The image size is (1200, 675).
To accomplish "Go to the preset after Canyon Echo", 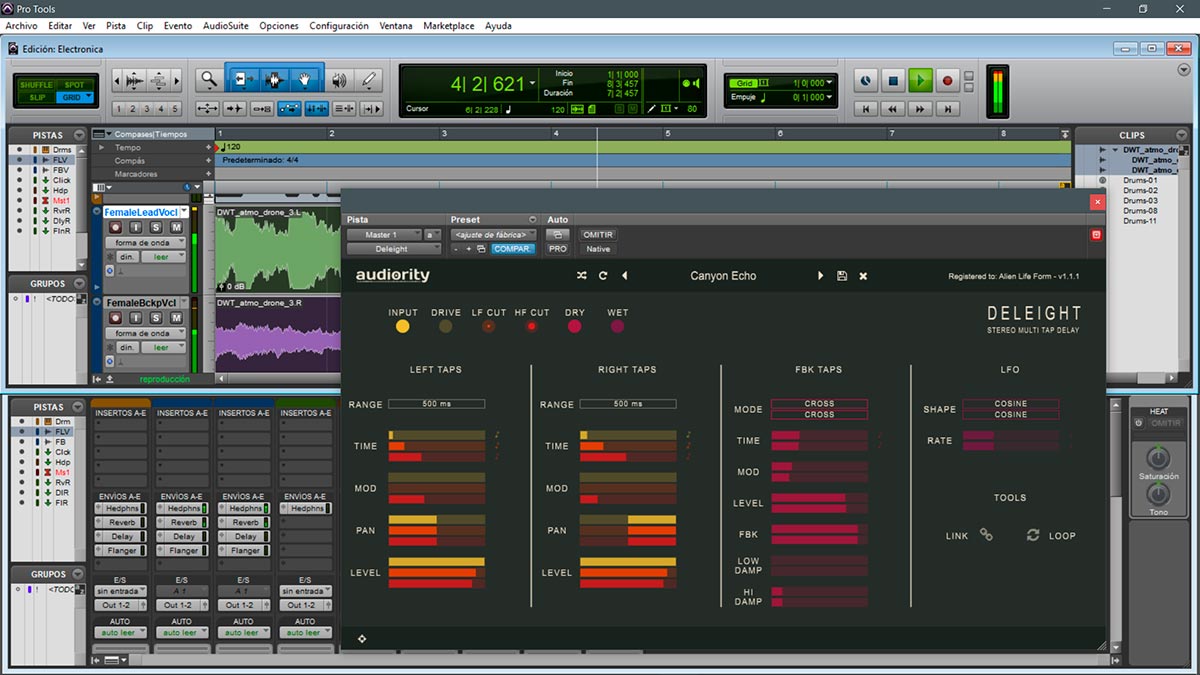I will coord(821,276).
